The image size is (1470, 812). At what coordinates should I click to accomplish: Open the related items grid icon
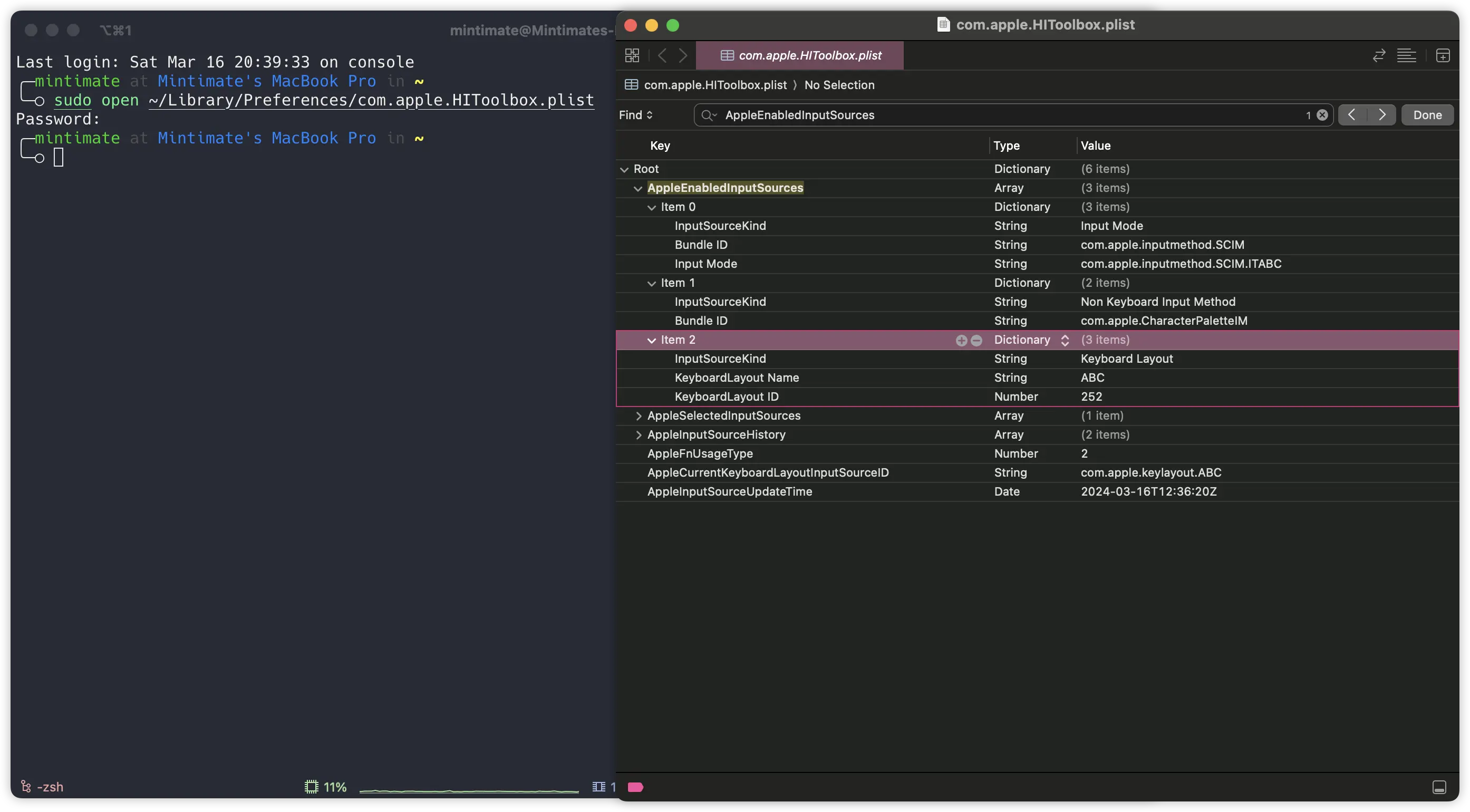(632, 55)
